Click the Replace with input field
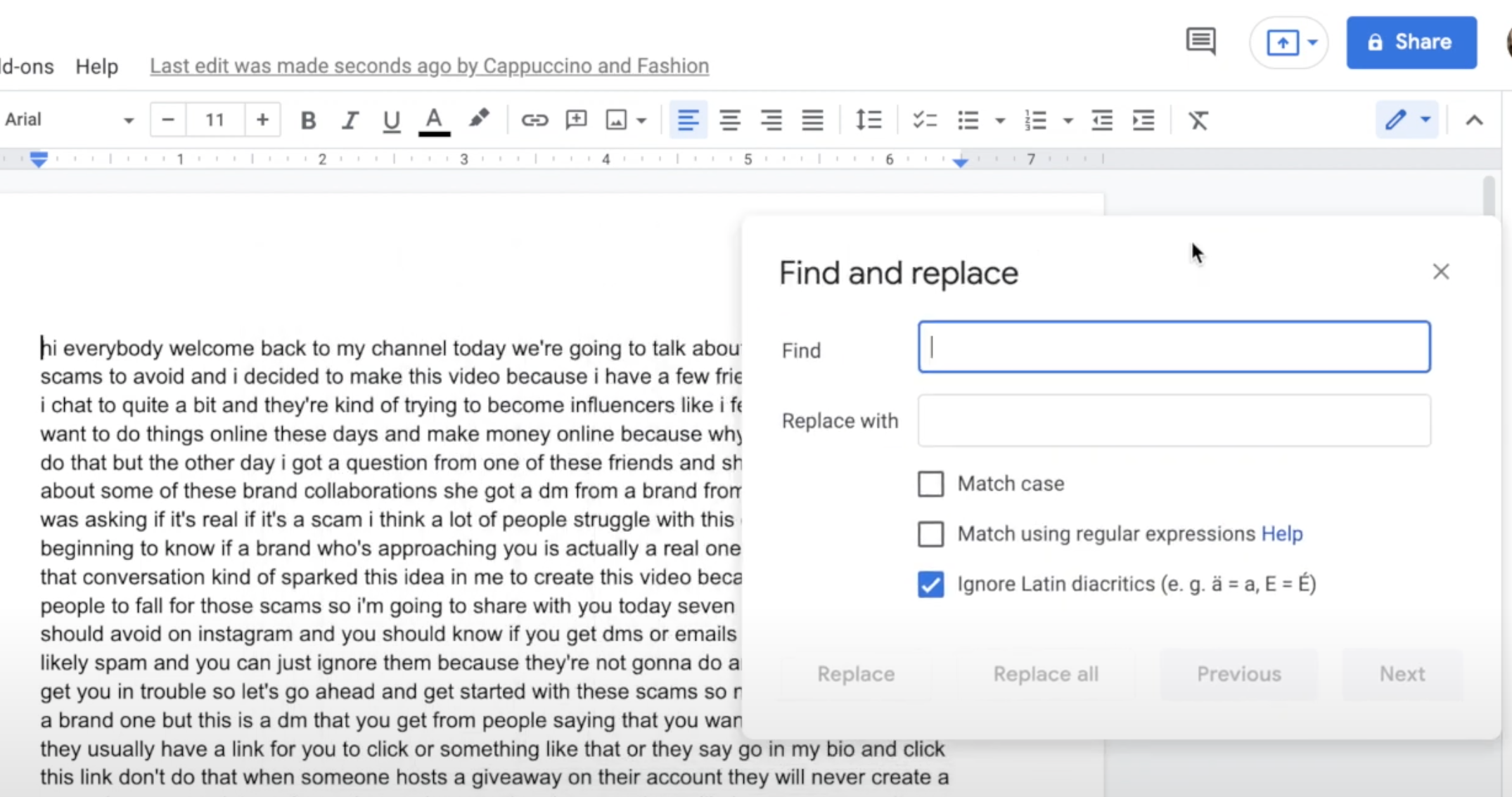Image resolution: width=1512 pixels, height=797 pixels. coord(1174,420)
